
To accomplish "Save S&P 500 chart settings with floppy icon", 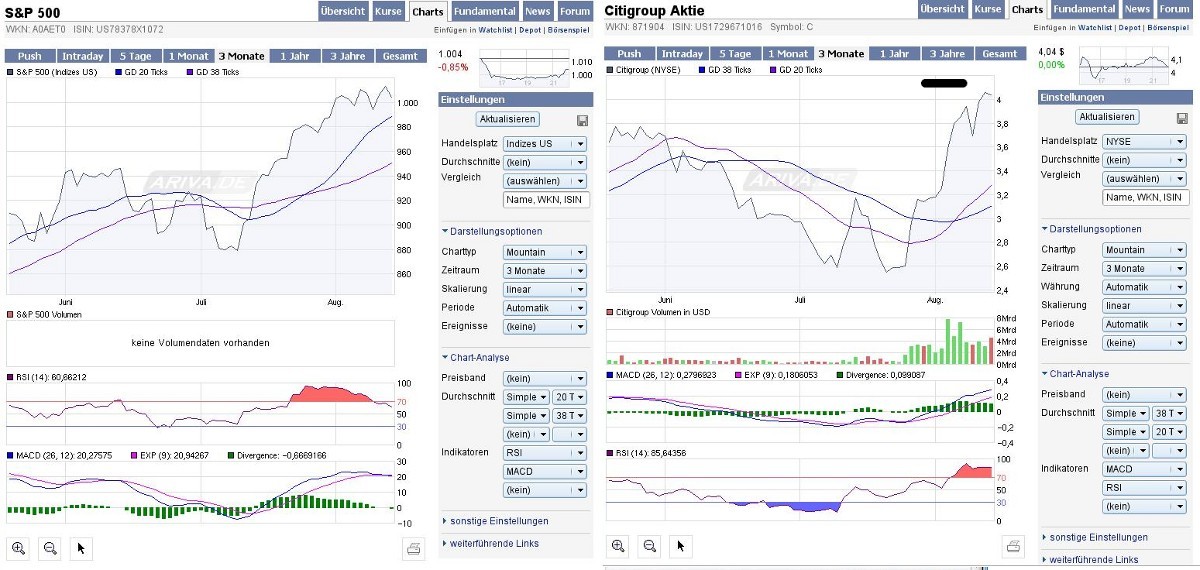I will [582, 120].
